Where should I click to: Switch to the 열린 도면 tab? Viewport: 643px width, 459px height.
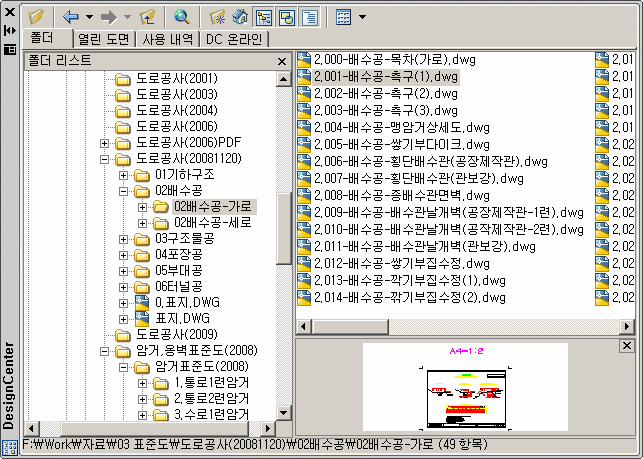104,39
